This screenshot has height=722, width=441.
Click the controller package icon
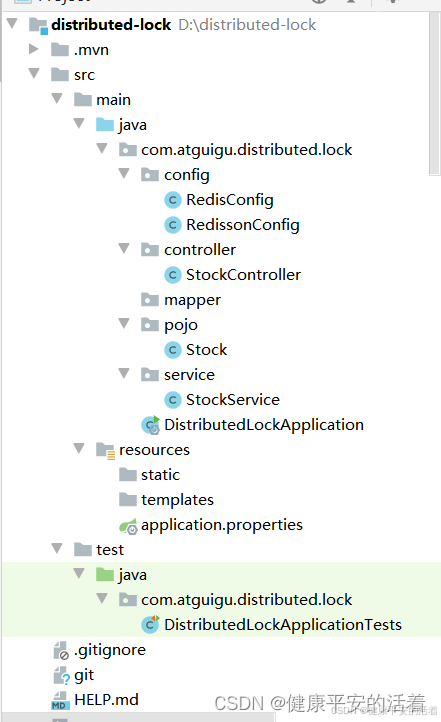click(x=150, y=250)
